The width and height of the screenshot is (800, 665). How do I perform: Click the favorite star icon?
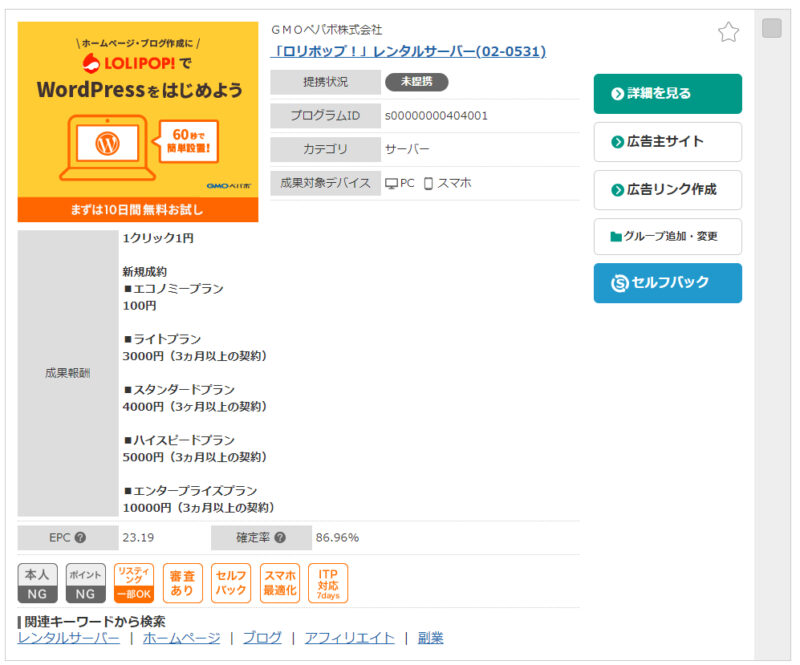tap(728, 33)
